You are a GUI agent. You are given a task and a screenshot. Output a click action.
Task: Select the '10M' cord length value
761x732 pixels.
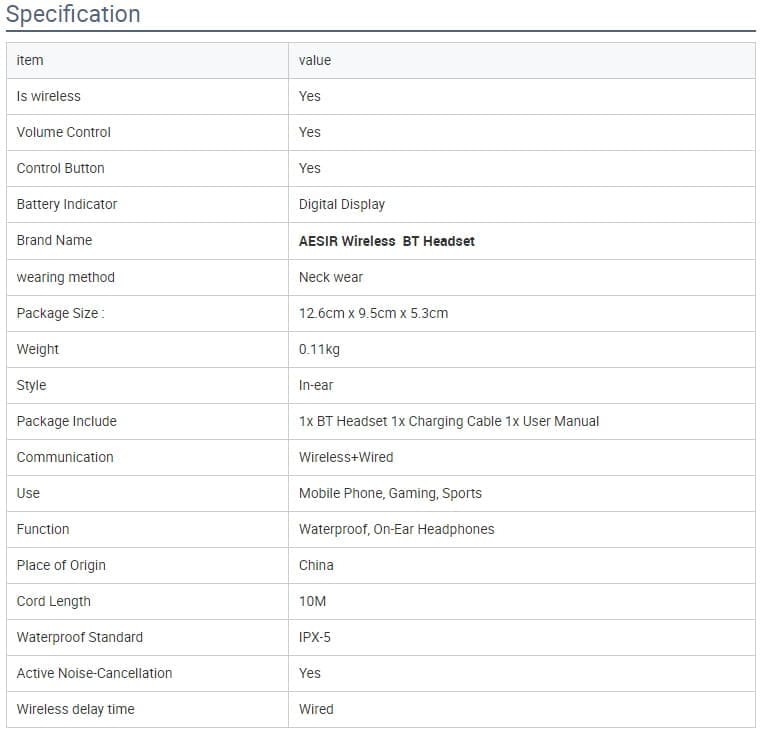click(312, 601)
